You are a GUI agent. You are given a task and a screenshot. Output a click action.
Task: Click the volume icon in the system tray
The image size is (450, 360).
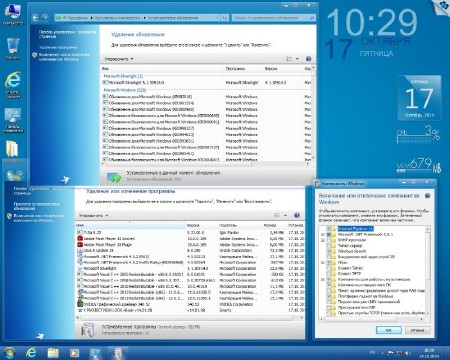point(407,353)
